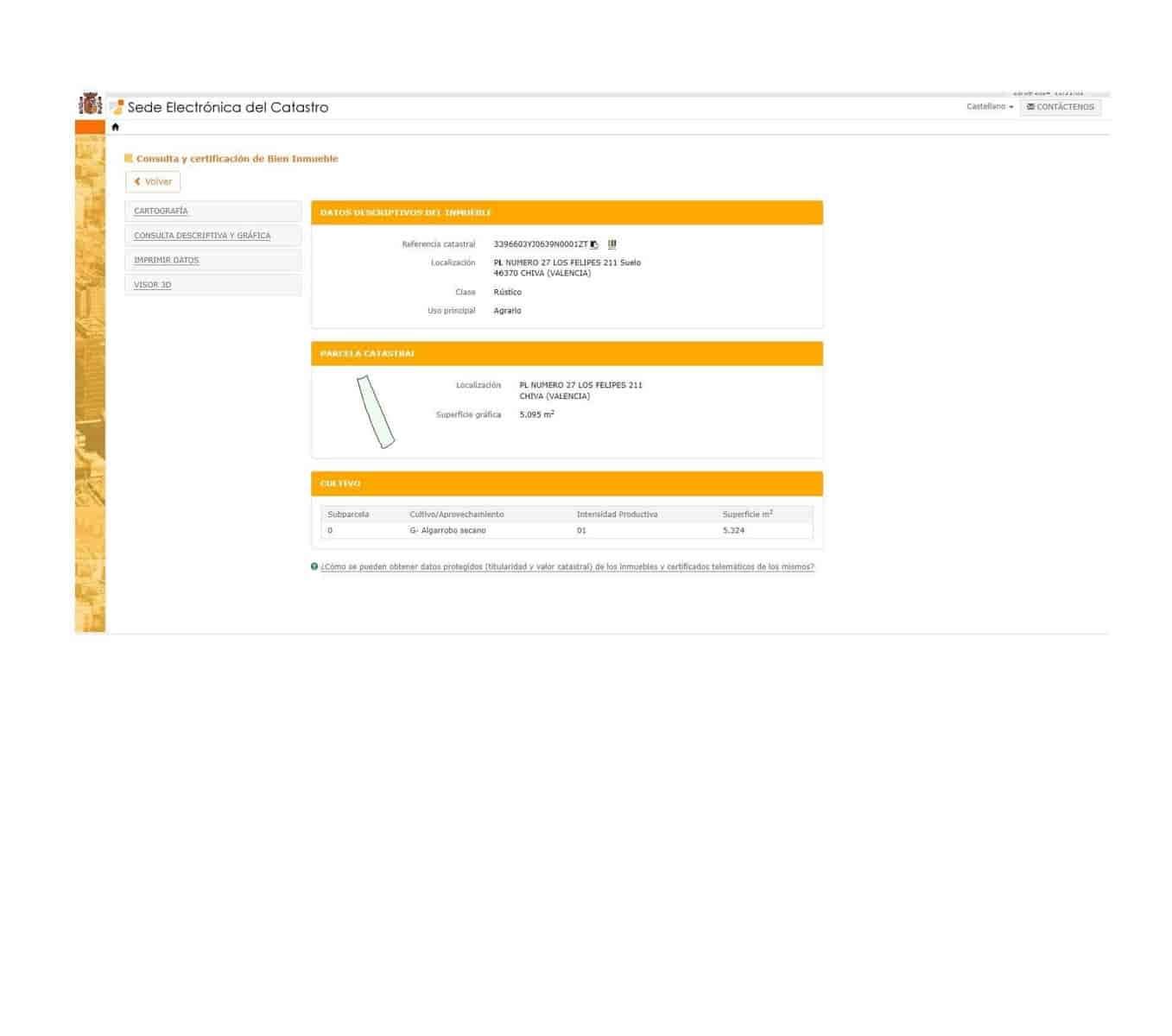Viewport: 1172px width, 1036px height.
Task: Click the parcel shape thumbnail
Action: click(376, 412)
